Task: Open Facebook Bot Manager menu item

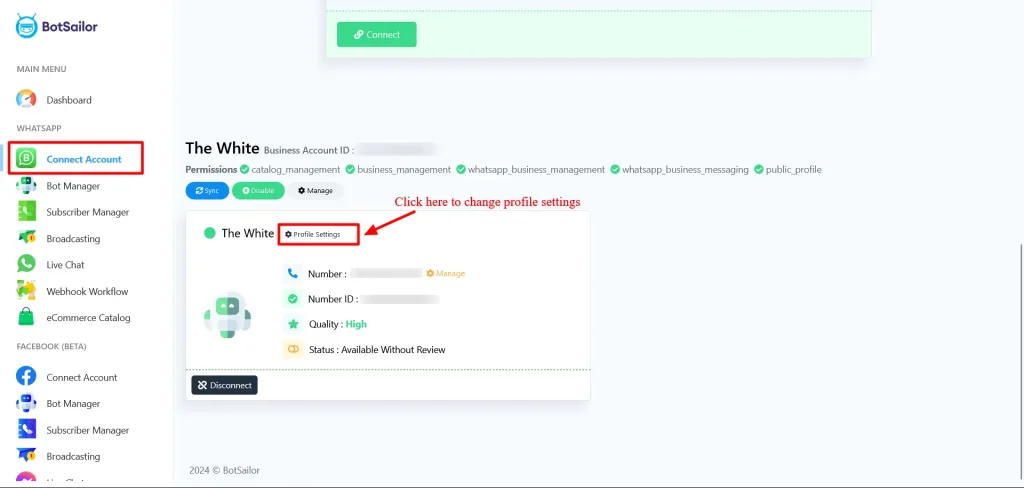Action: (x=72, y=404)
